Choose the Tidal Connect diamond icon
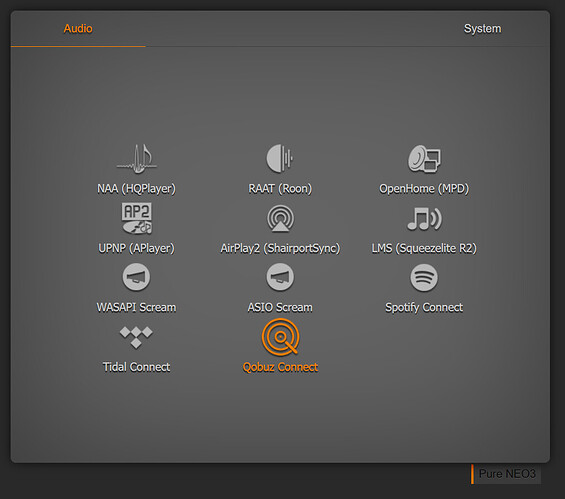This screenshot has width=565, height=499. click(136, 337)
